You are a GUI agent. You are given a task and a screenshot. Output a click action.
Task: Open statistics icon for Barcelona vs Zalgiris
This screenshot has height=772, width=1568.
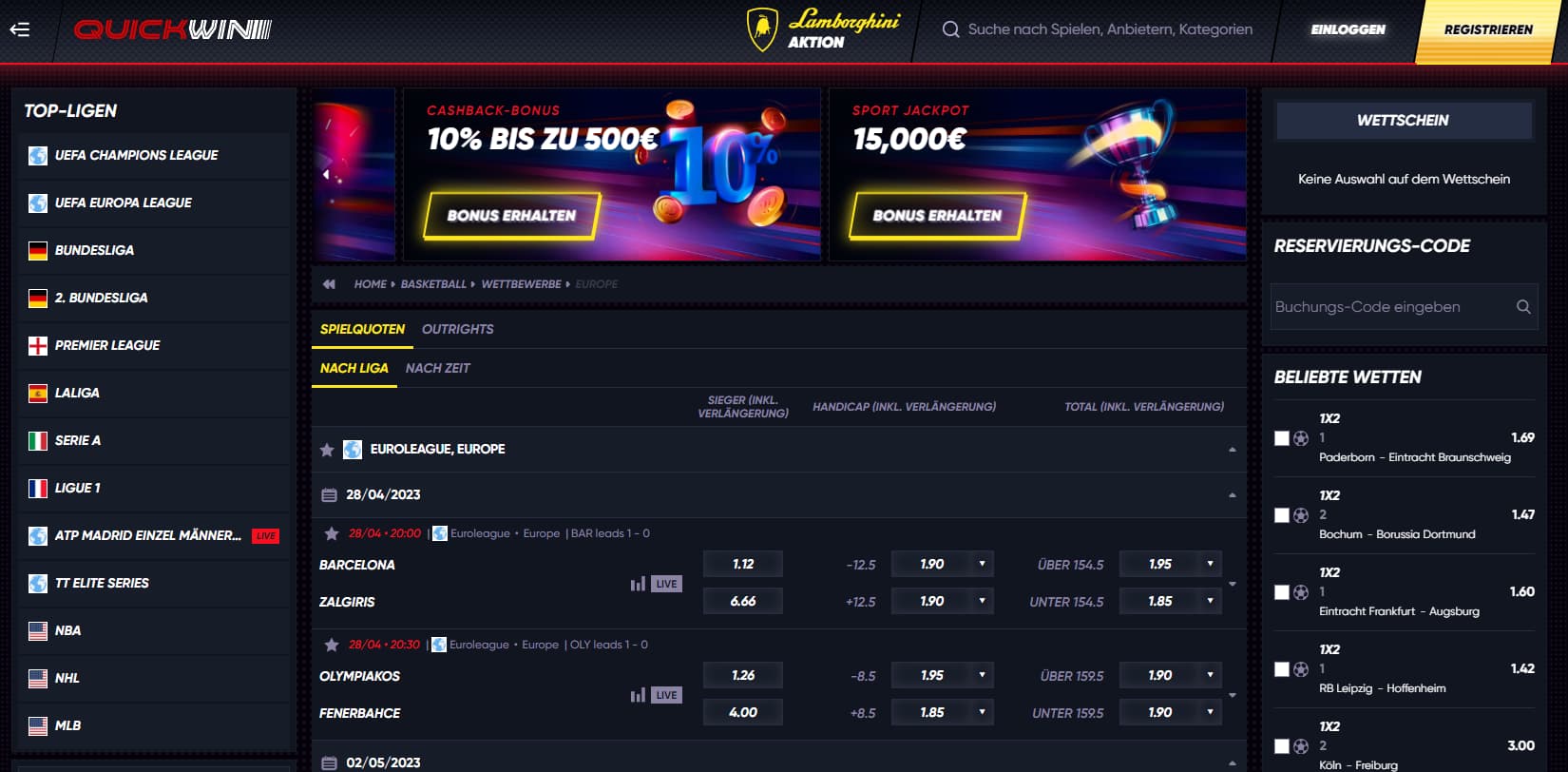coord(638,584)
